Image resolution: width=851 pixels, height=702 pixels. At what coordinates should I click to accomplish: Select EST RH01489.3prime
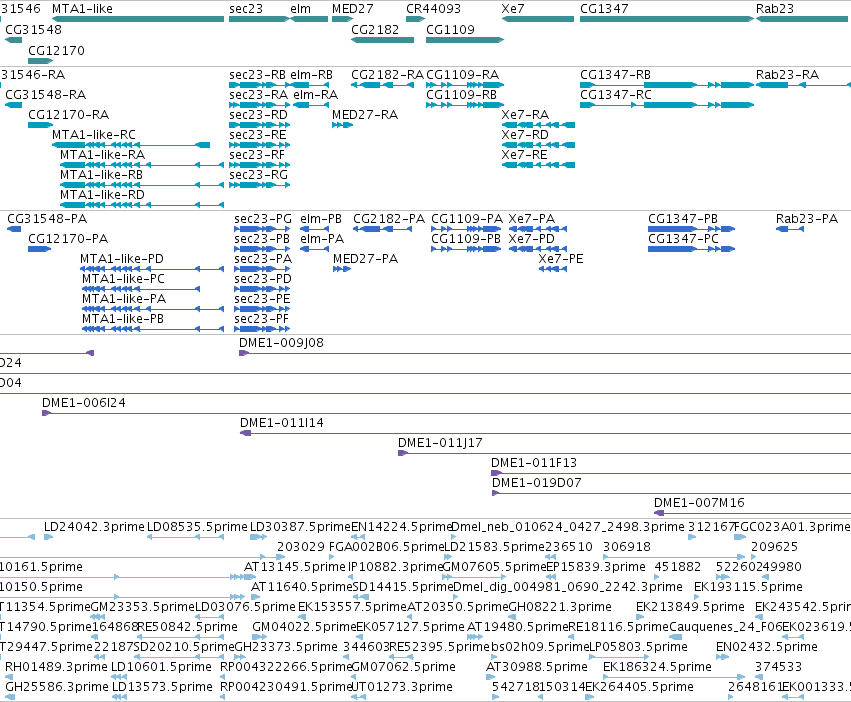(x=9, y=678)
